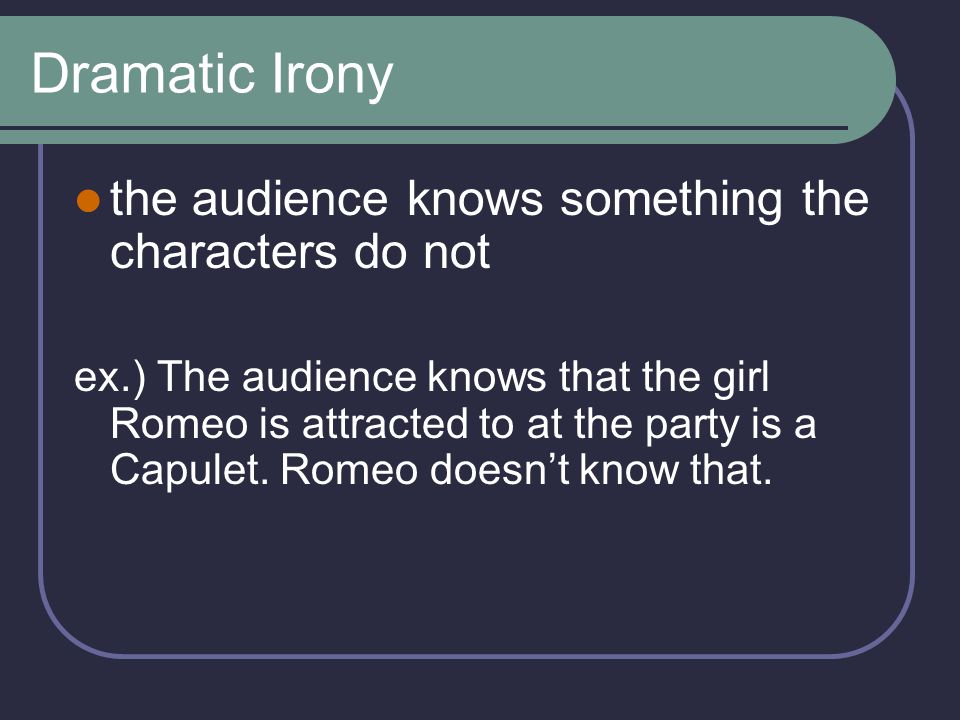Select the "Dramatic Irony" slide title
This screenshot has width=960, height=720.
[x=212, y=75]
